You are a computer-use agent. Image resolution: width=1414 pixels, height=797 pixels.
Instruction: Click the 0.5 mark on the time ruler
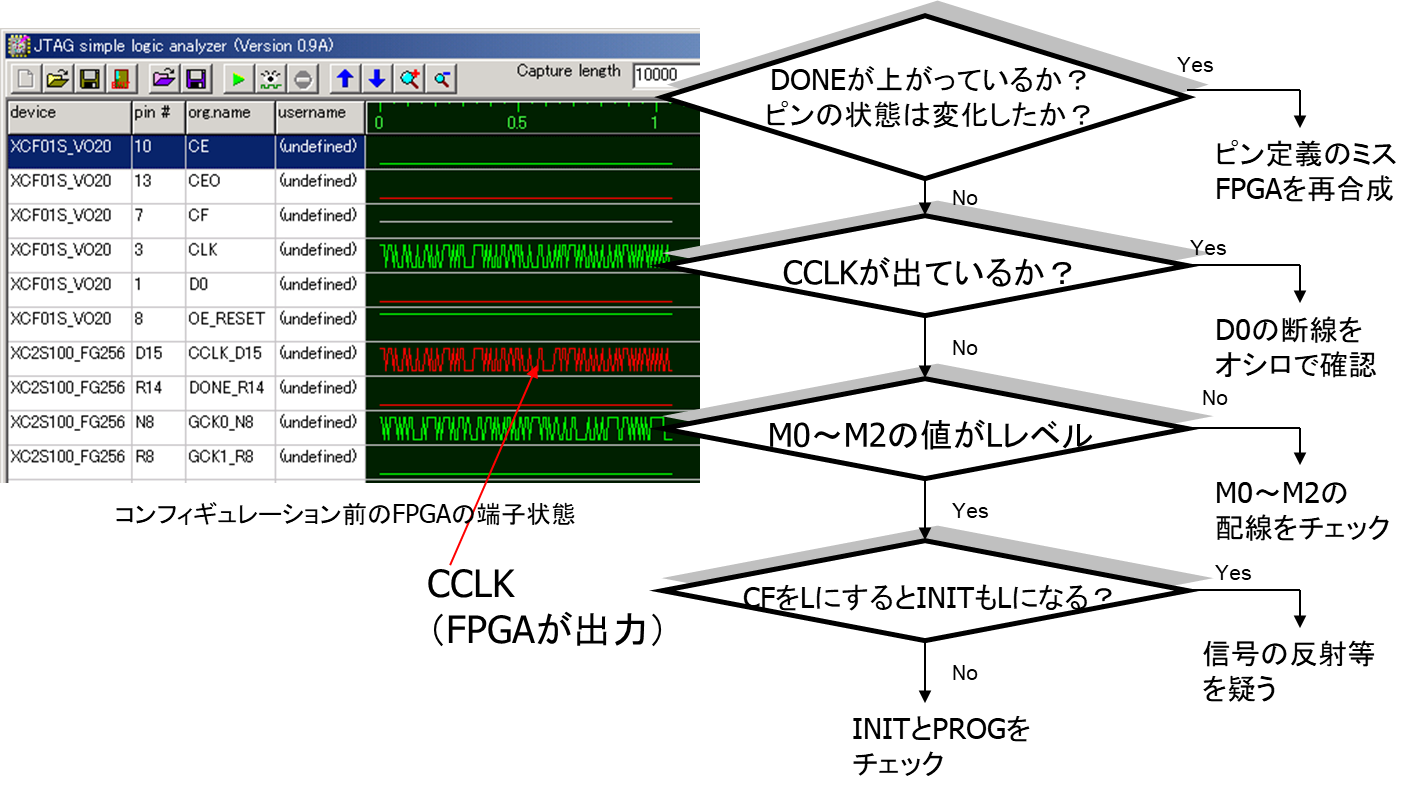pos(516,123)
